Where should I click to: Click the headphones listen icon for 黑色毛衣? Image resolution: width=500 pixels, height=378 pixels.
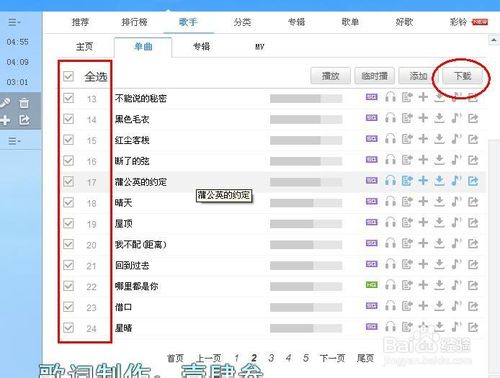click(x=390, y=118)
